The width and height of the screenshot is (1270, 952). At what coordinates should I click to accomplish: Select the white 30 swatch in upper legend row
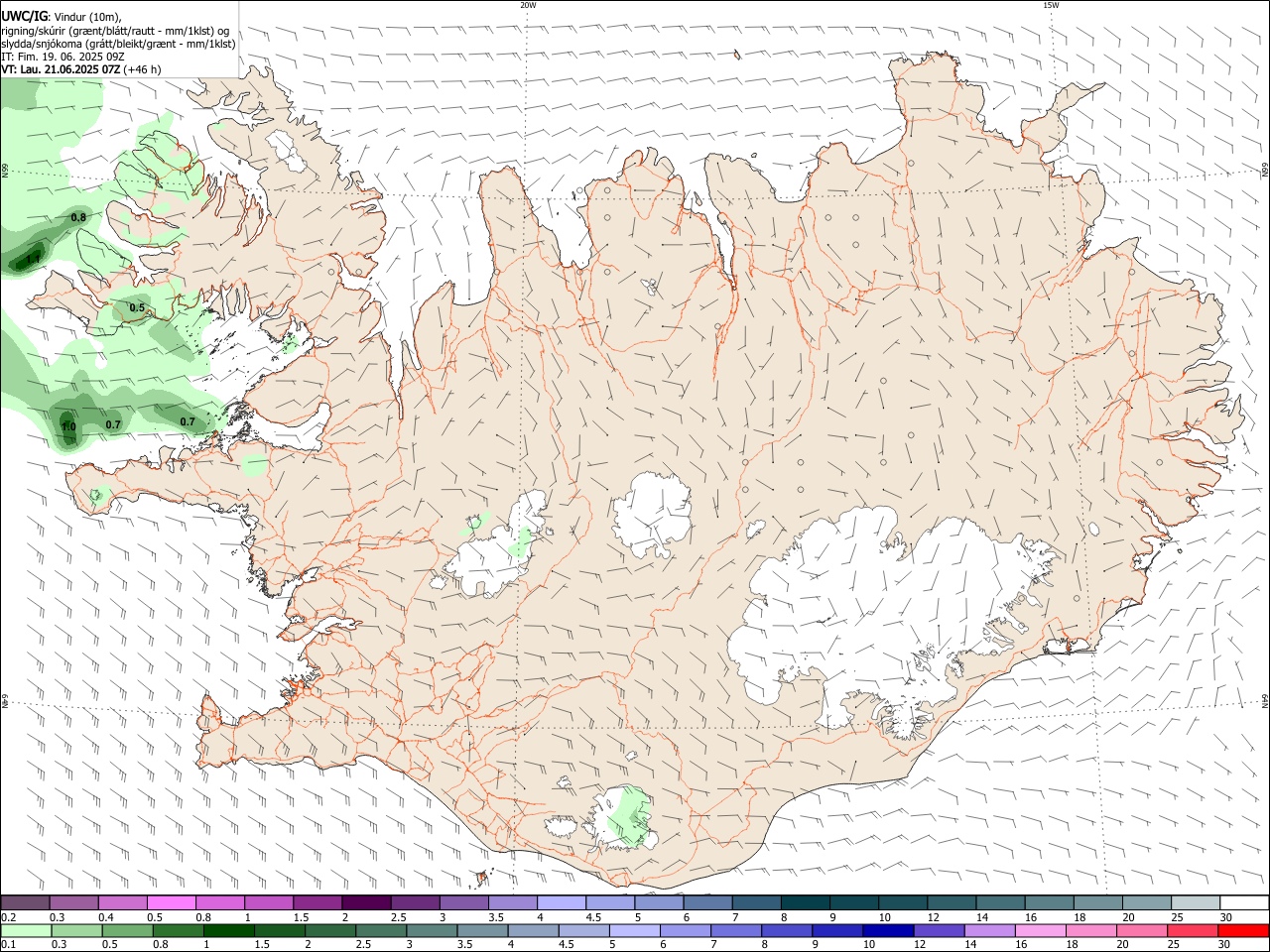(x=1244, y=902)
